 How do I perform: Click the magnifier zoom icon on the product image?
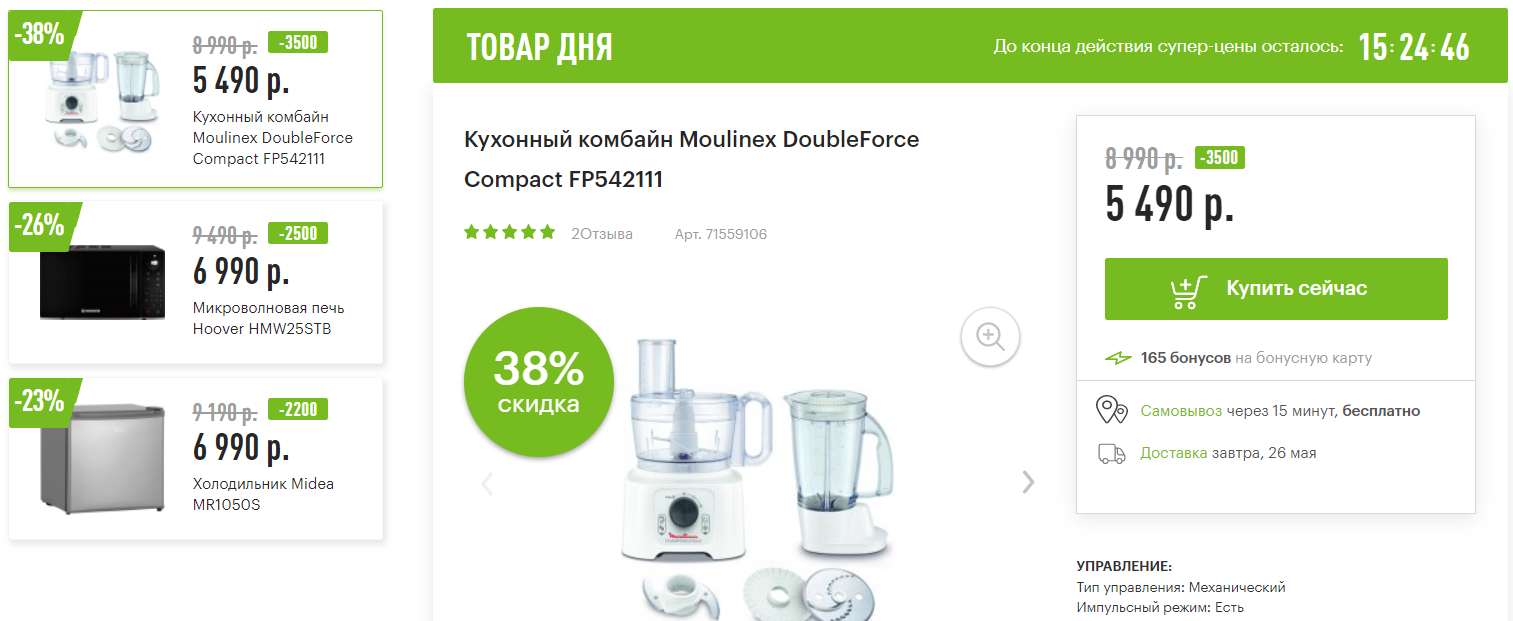coord(990,336)
